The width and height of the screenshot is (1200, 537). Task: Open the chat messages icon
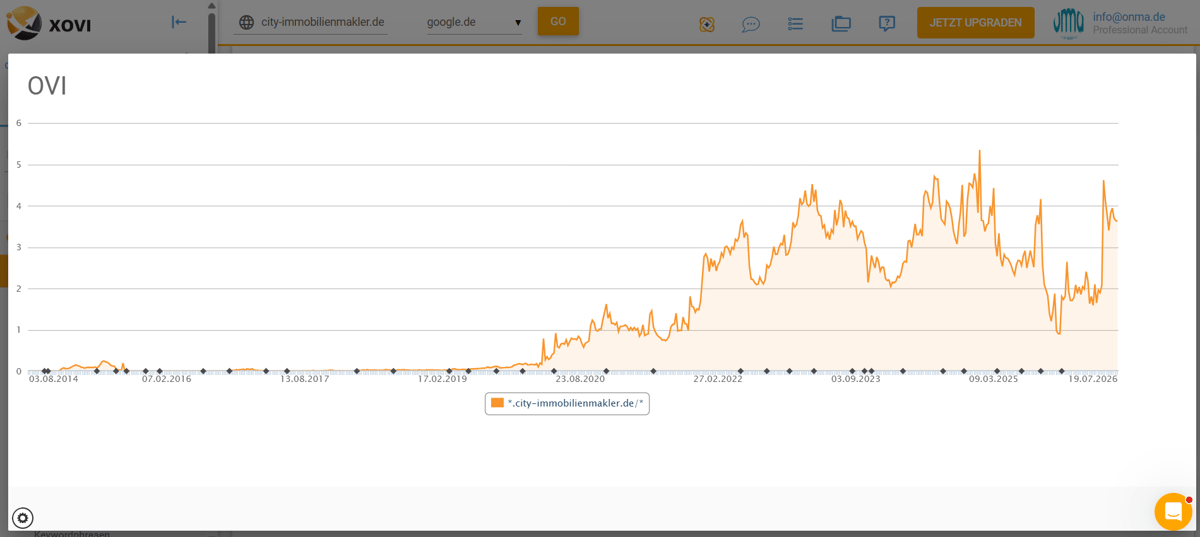tap(751, 23)
